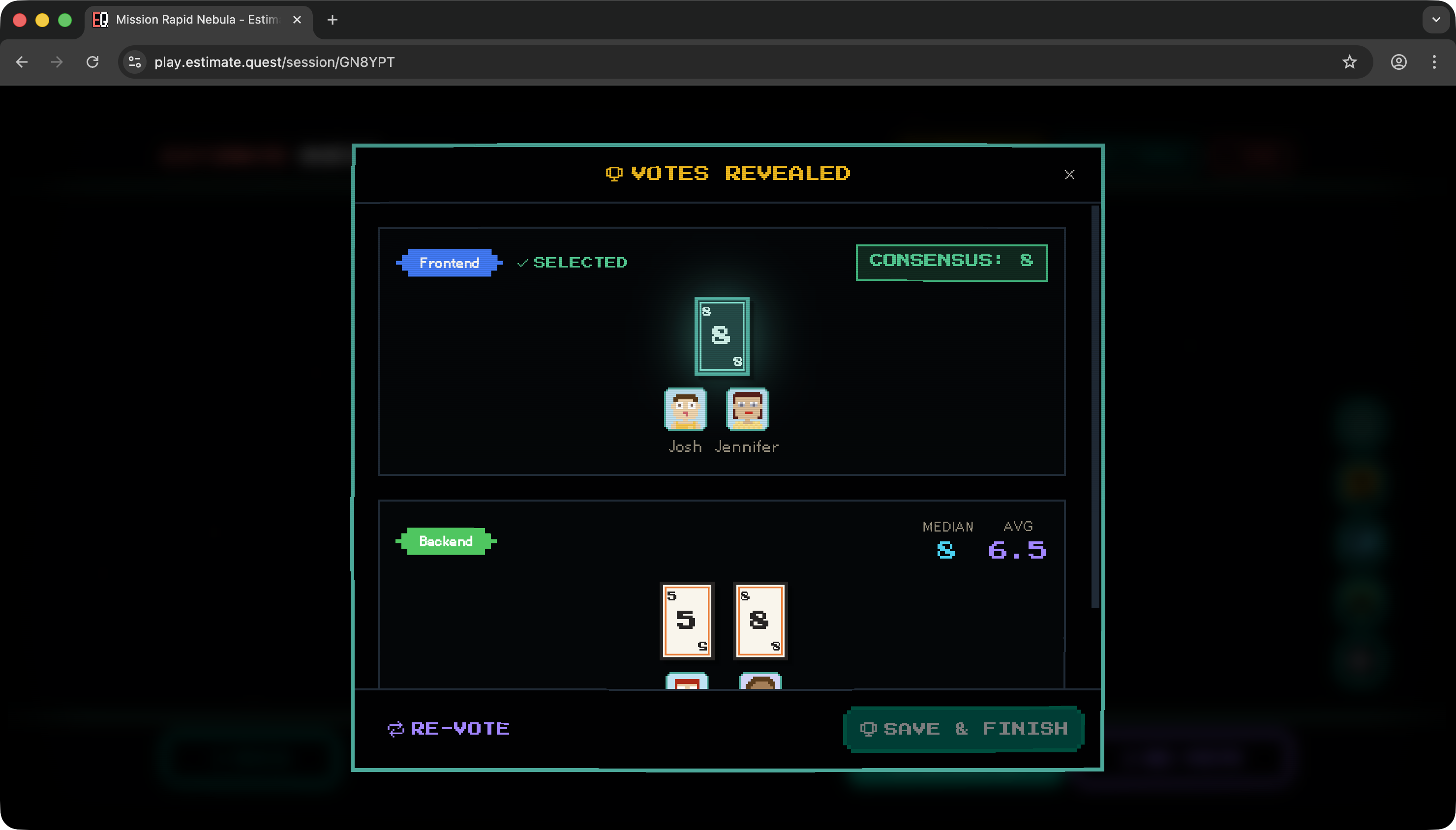The height and width of the screenshot is (830, 1456).
Task: Click the Frontend team badge
Action: [449, 263]
